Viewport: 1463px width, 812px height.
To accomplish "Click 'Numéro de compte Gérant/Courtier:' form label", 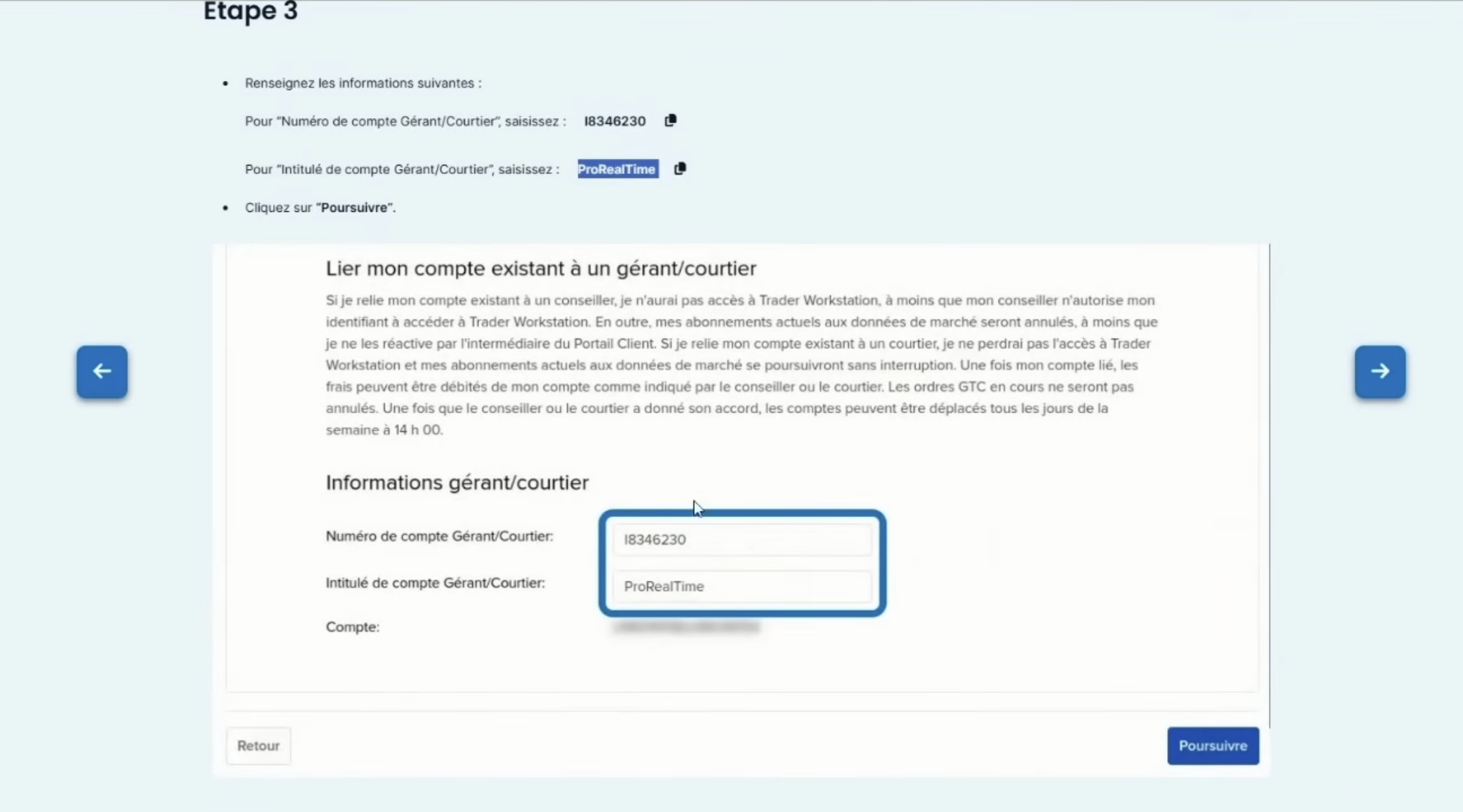I will [x=438, y=536].
